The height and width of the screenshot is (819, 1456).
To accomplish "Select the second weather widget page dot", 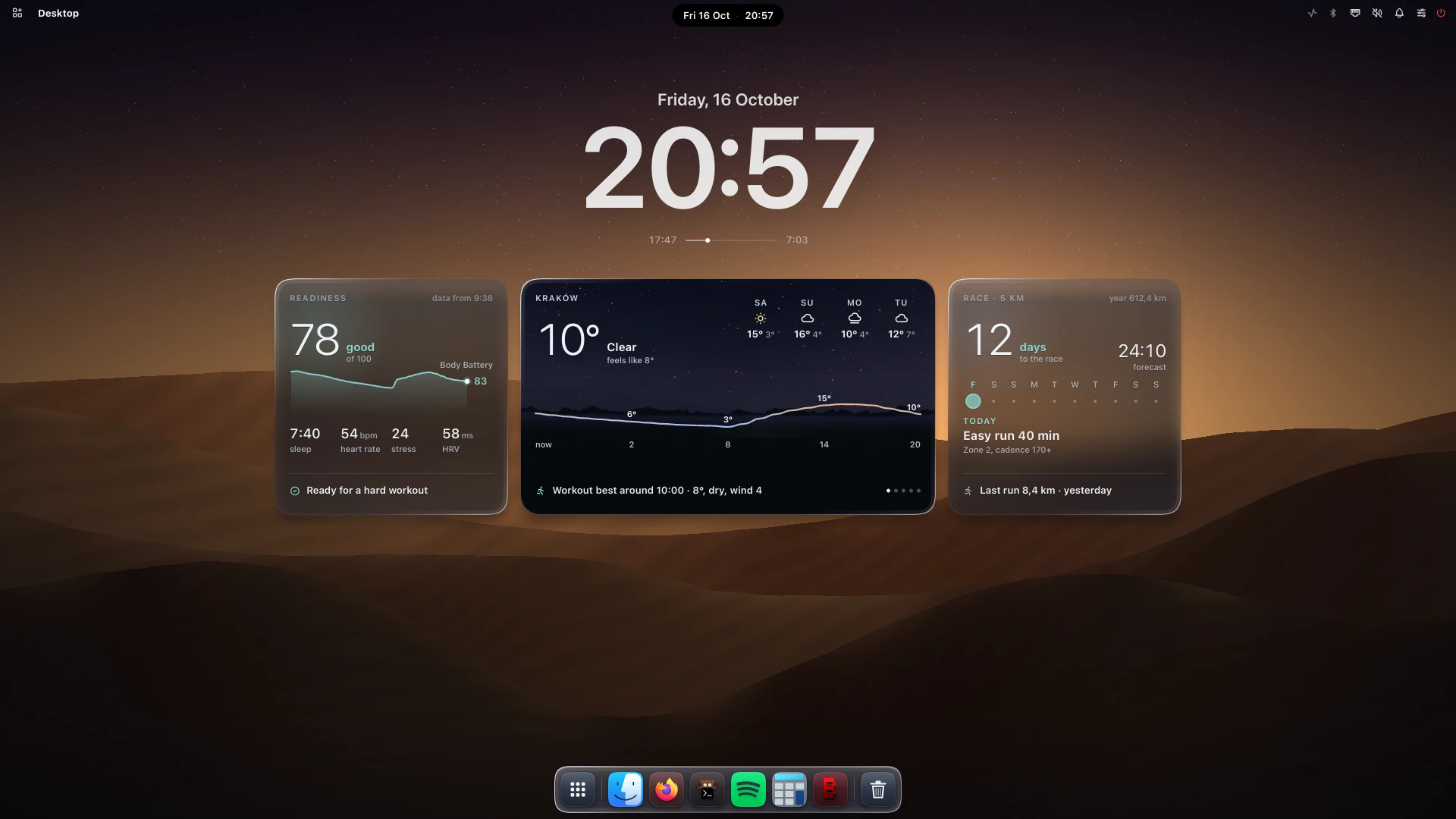I will pyautogui.click(x=896, y=491).
